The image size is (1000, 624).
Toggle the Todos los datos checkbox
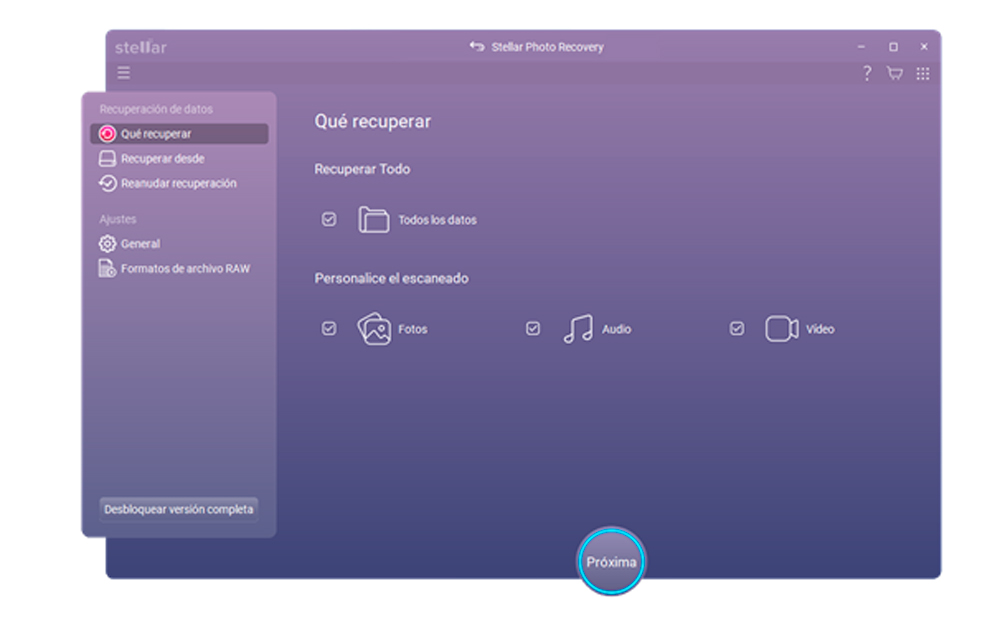(x=329, y=219)
